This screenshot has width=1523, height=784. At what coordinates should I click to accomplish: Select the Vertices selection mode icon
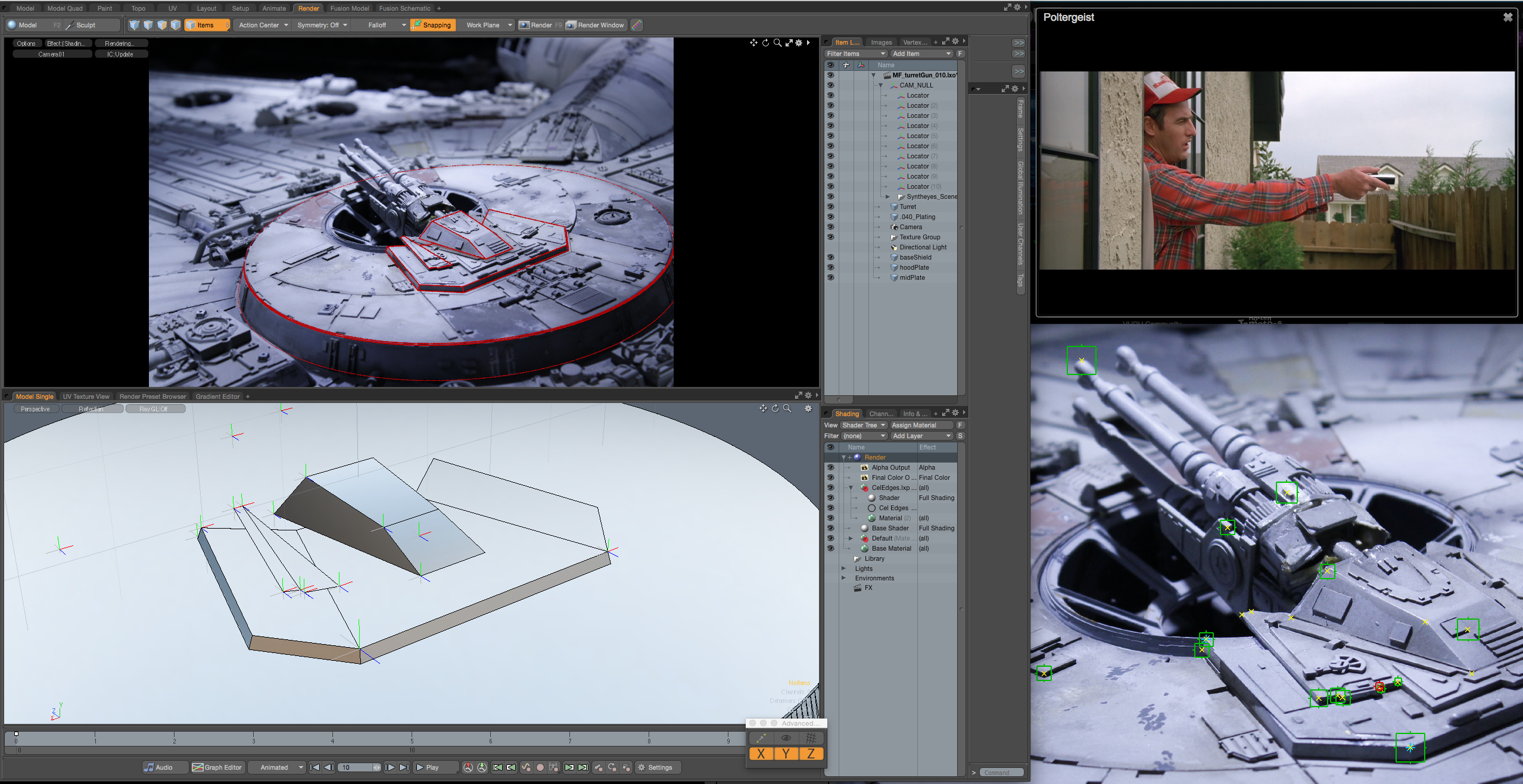(x=135, y=25)
